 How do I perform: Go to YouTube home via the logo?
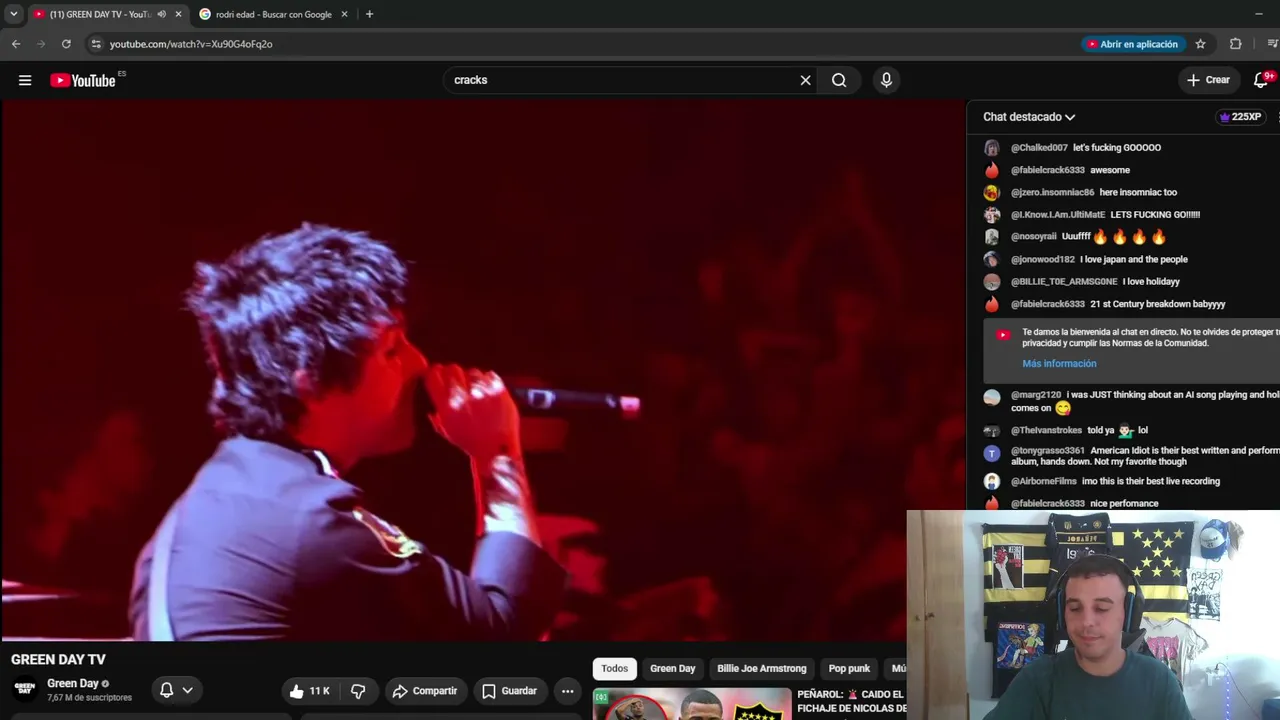(84, 80)
